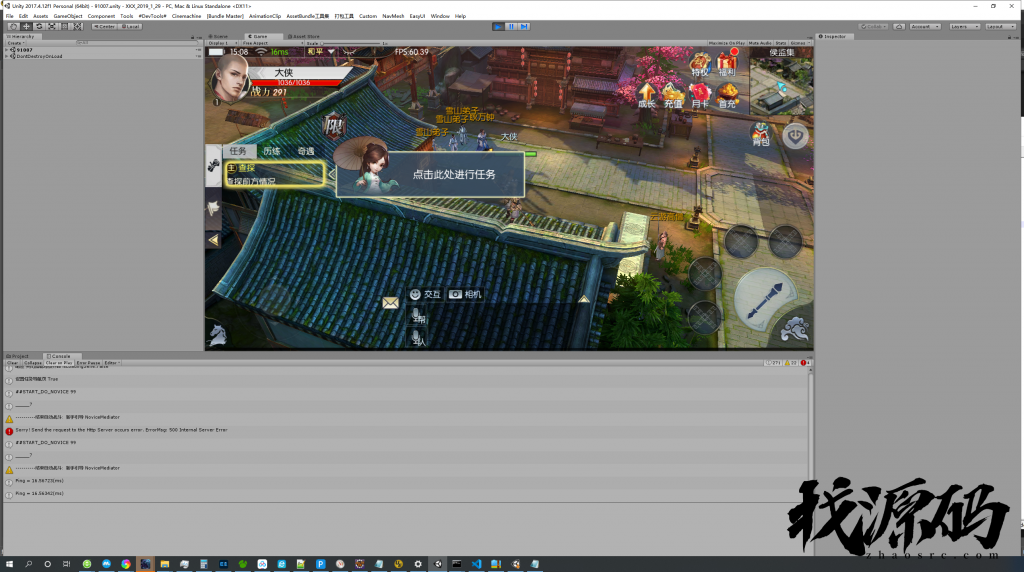Select the combined Transform tool

point(78,27)
